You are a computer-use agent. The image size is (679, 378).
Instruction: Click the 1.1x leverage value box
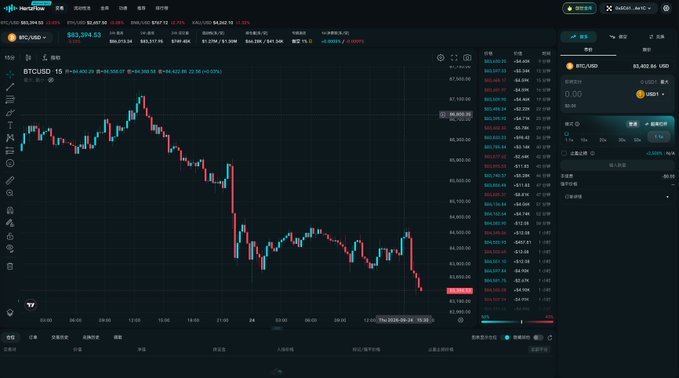click(659, 137)
